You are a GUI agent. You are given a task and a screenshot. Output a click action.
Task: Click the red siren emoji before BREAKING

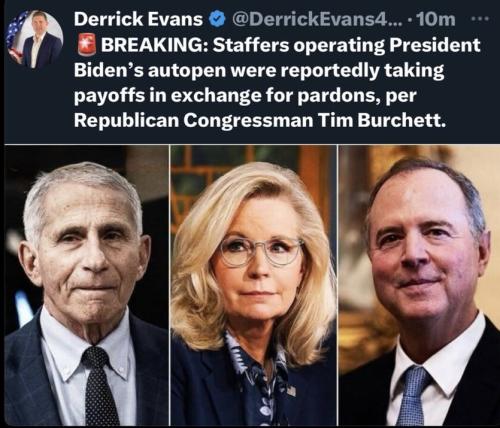click(87, 45)
